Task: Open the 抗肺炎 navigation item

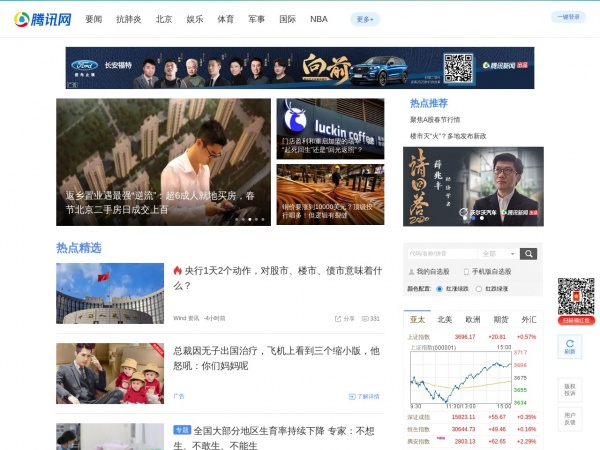Action: [x=129, y=19]
